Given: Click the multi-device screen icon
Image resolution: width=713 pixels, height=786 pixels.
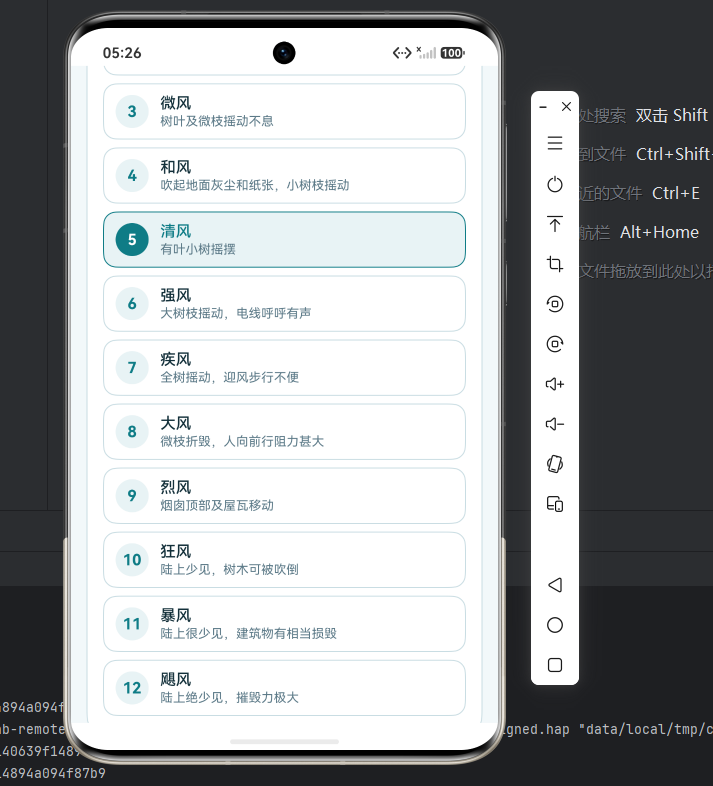Looking at the screenshot, I should tap(555, 504).
